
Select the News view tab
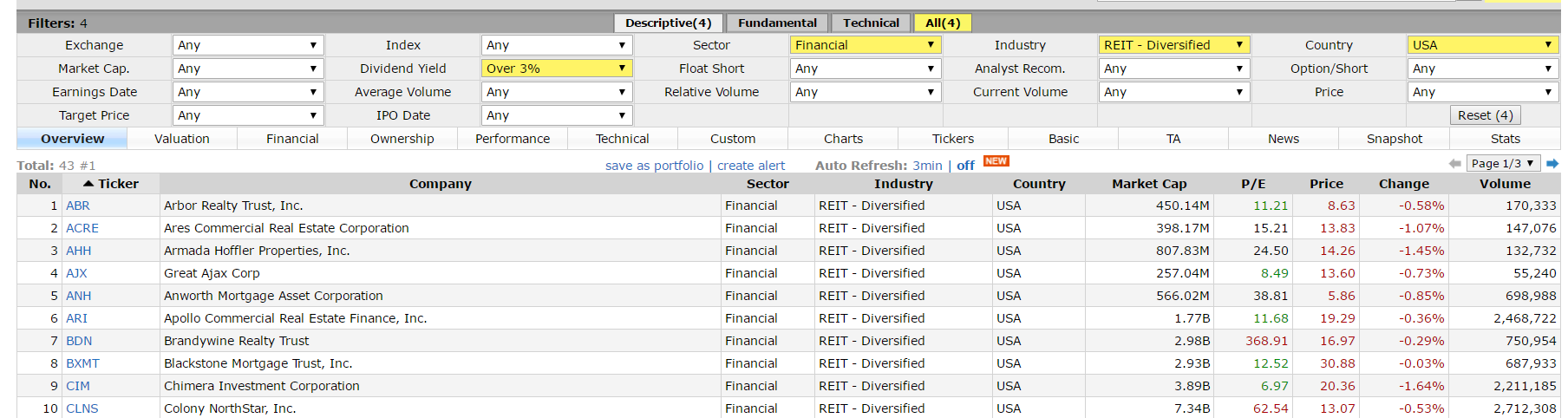click(1284, 139)
